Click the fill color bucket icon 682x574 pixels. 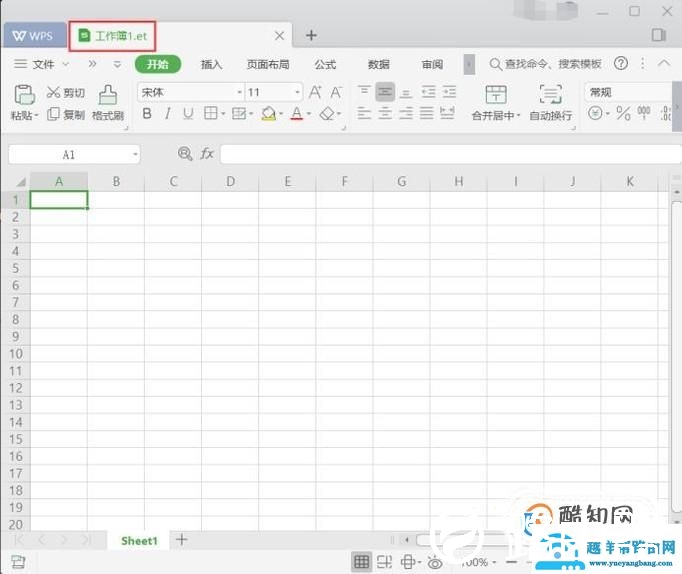click(269, 114)
